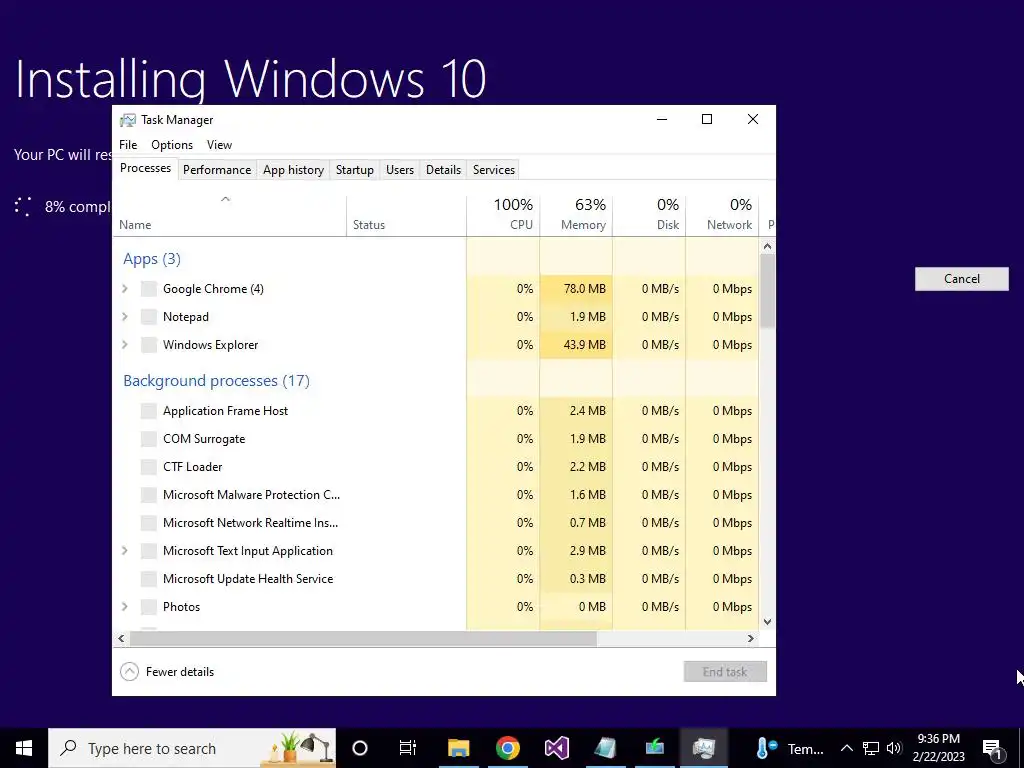Click vertical scrollbar down arrow

pos(767,622)
